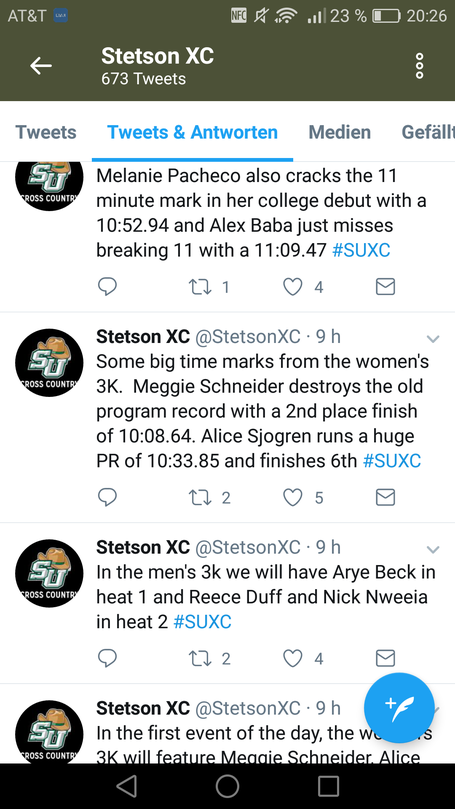Reply to the Meggie Schneider 3K tweet

[x=107, y=497]
